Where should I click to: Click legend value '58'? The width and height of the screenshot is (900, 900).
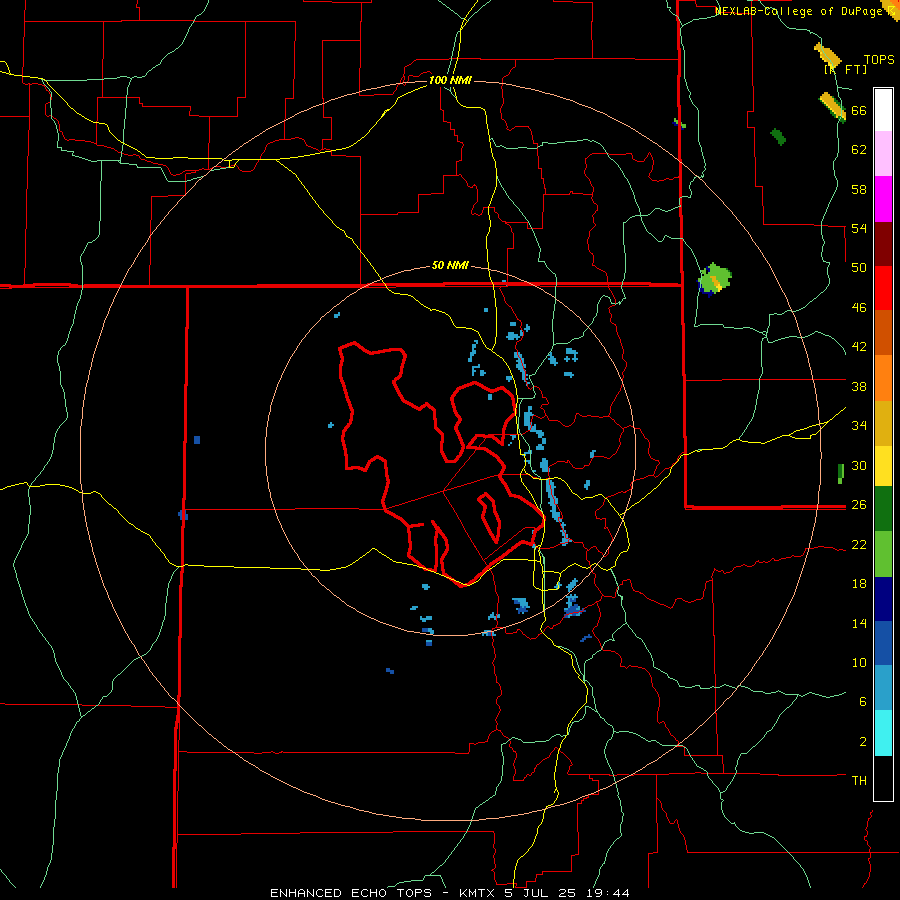[859, 189]
